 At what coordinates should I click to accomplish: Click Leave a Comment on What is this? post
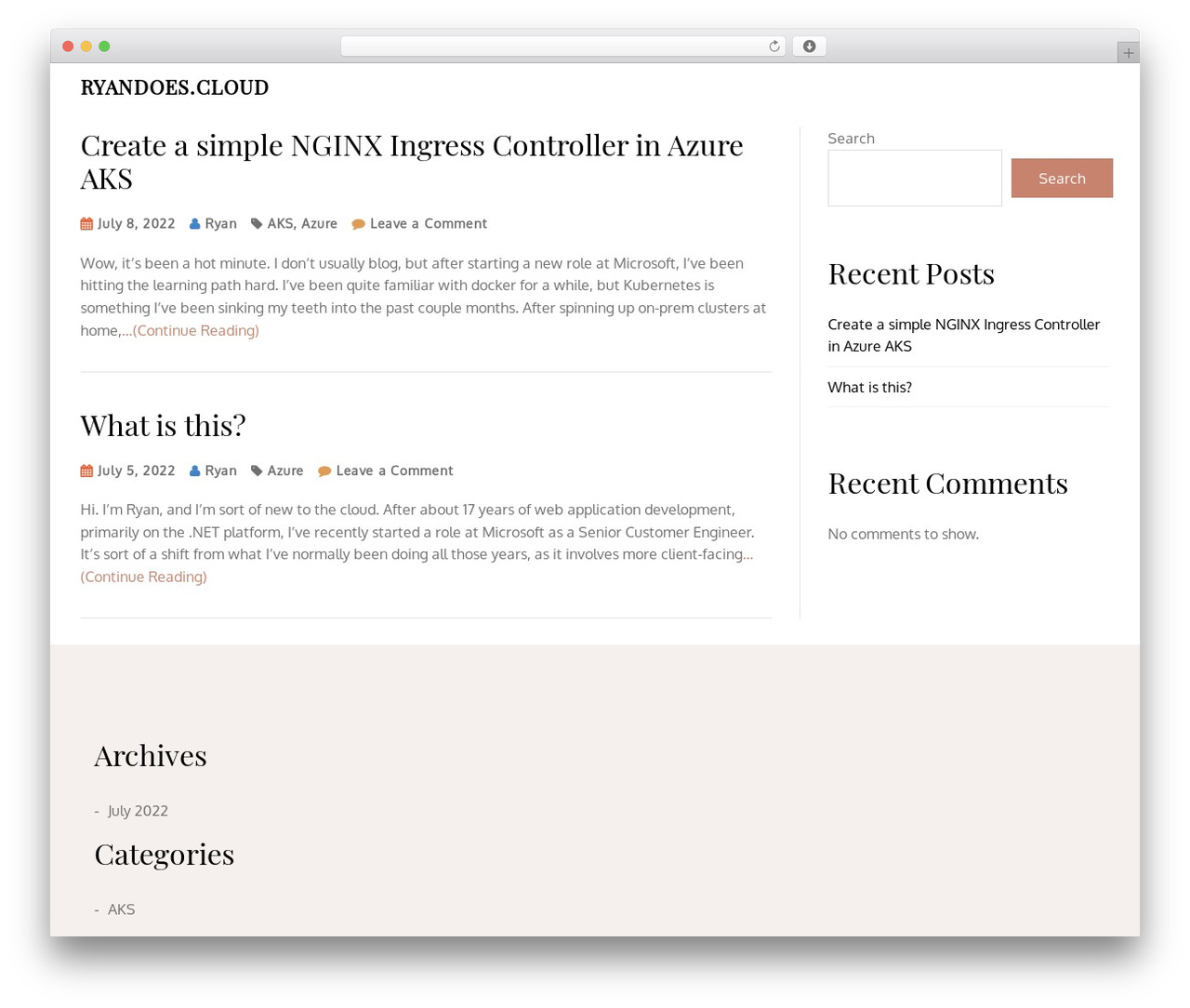coord(395,471)
